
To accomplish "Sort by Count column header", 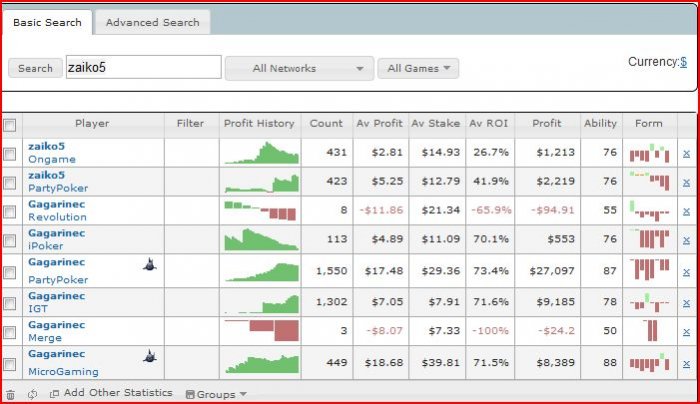I will tap(326, 124).
